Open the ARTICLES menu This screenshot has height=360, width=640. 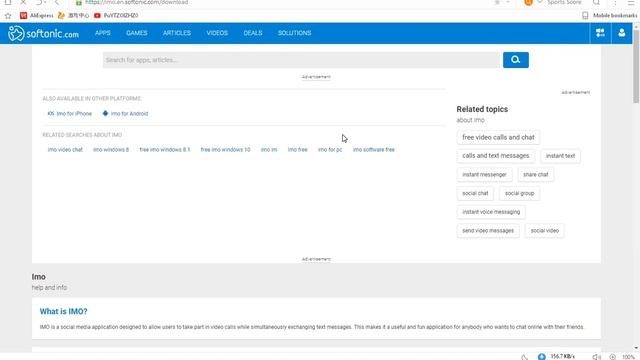(x=177, y=33)
